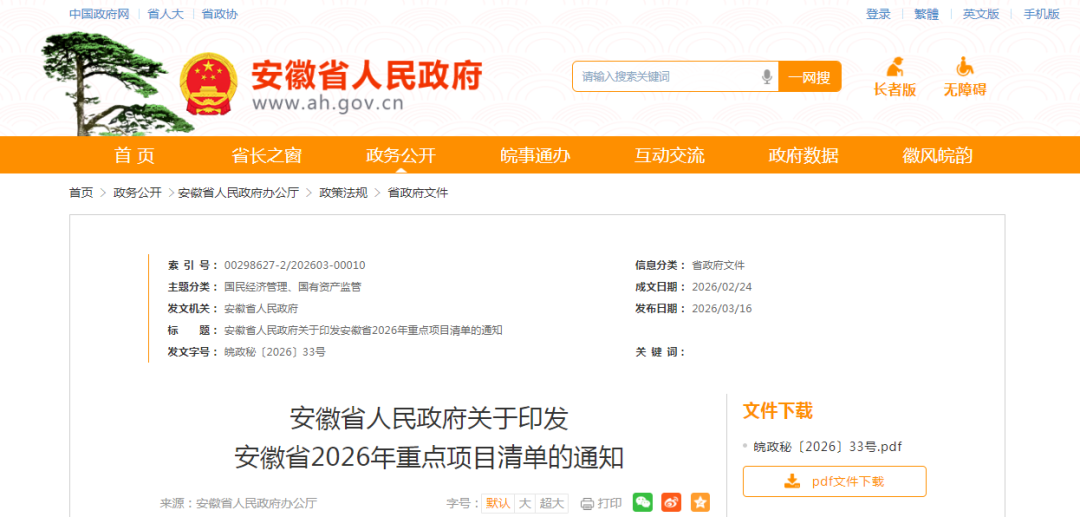This screenshot has width=1080, height=517.
Task: Open the 皖政秘〔2026〕33号.pdf file link
Action: 828,446
